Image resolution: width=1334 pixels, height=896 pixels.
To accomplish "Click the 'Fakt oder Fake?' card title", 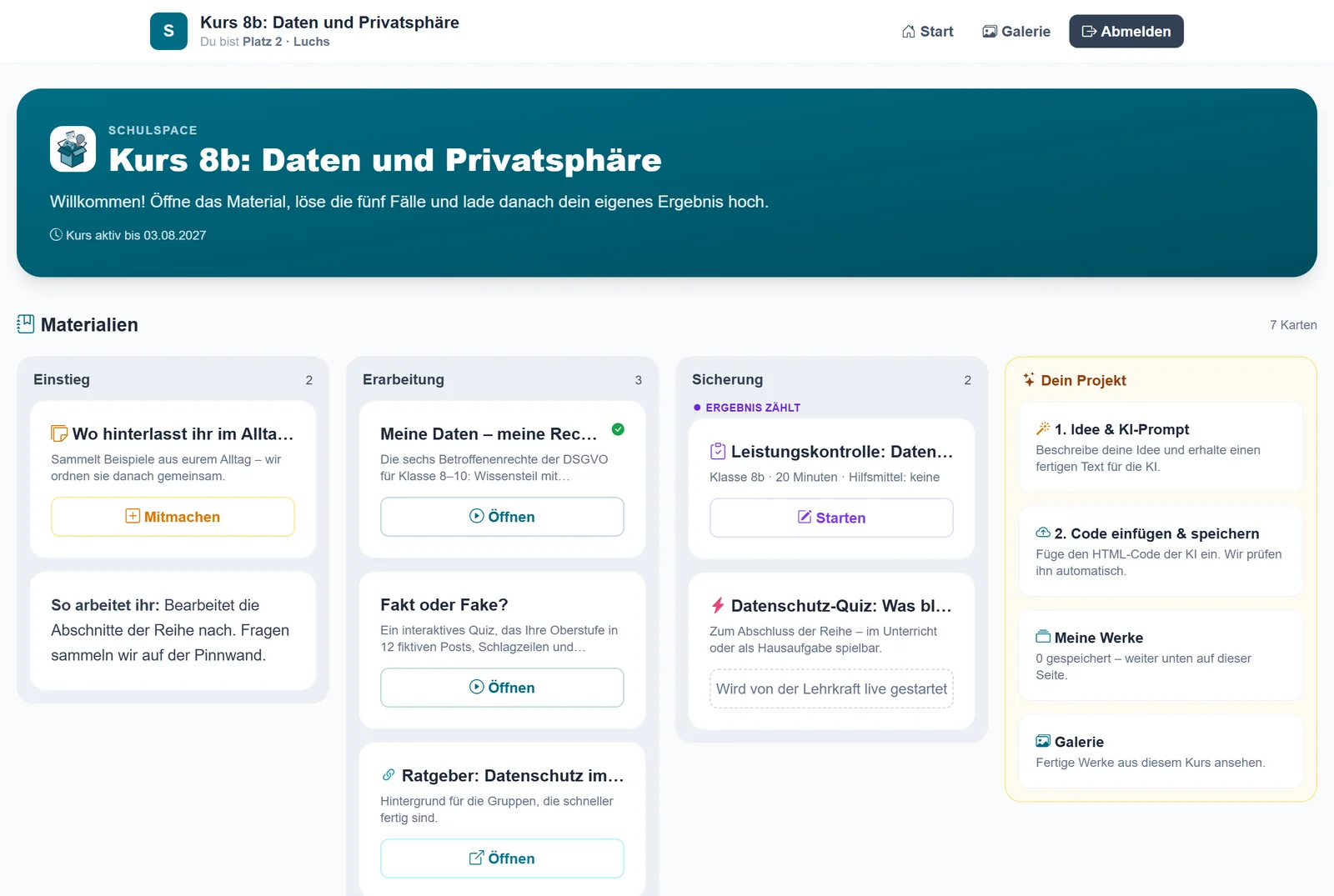I will click(x=444, y=604).
